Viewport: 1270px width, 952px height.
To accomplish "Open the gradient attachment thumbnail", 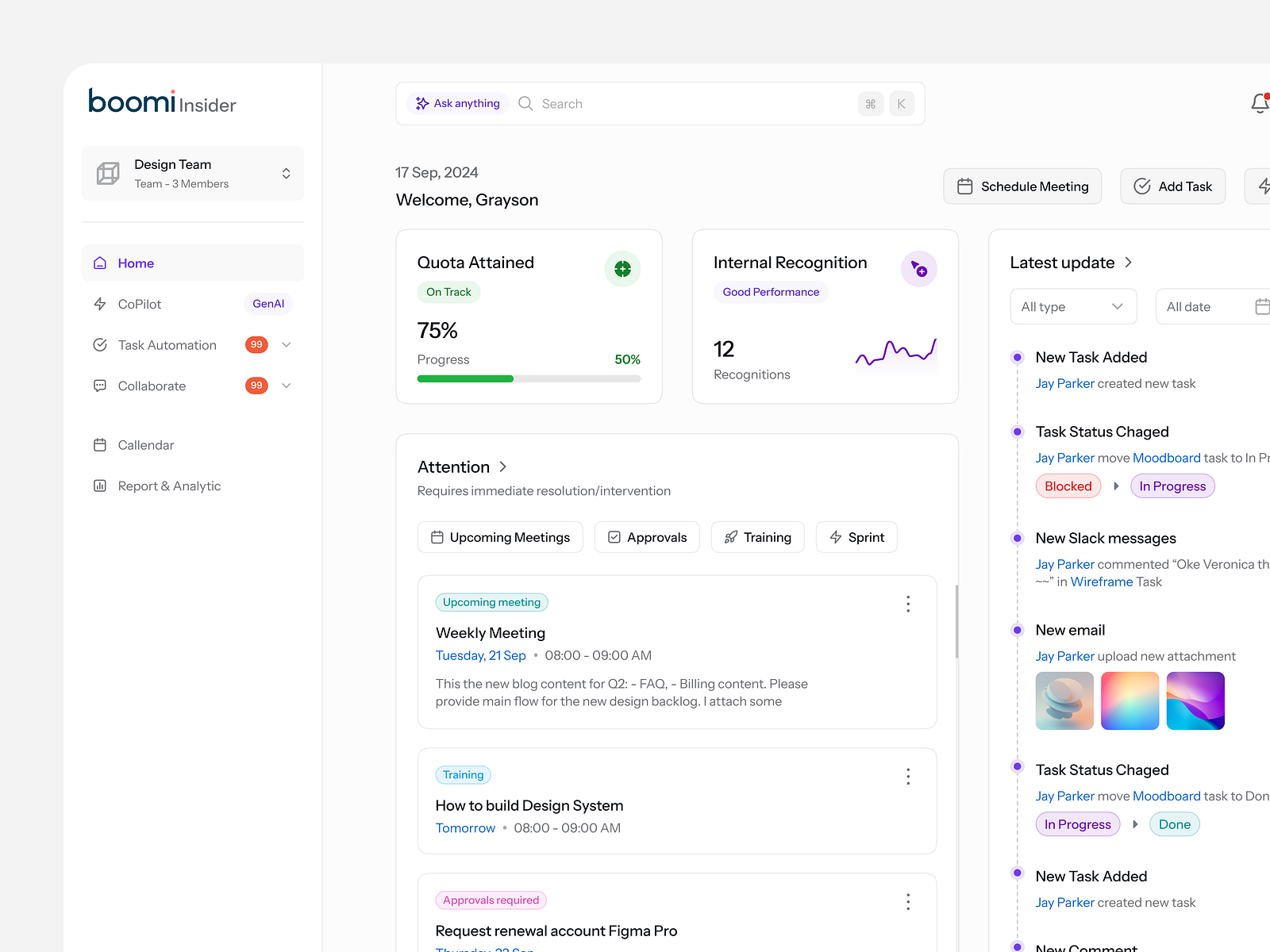I will click(1130, 701).
